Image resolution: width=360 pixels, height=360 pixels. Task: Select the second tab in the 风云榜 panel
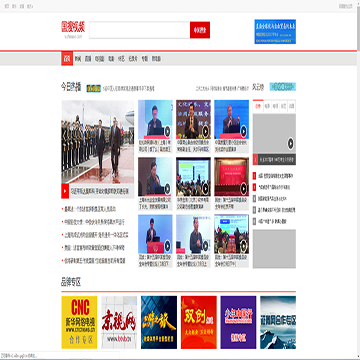pos(267,106)
